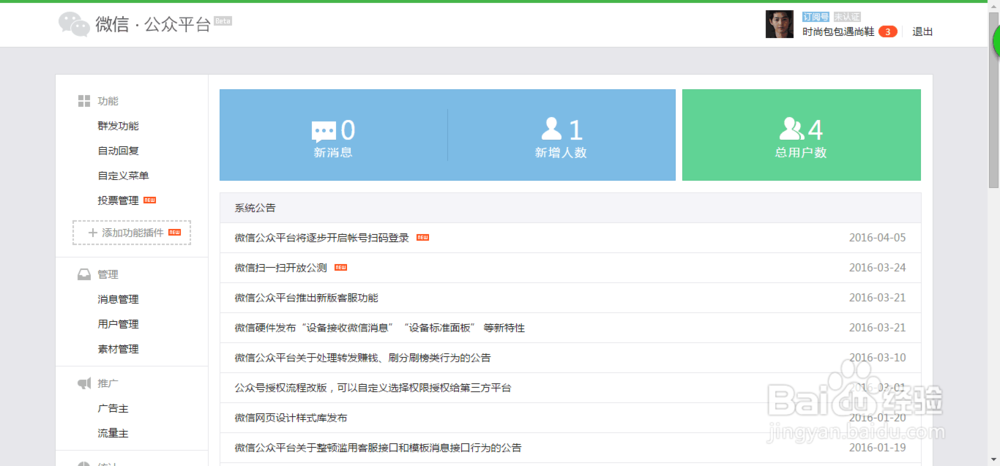Click the NEW badge beside 帐号扫码登录 announcement
Image resolution: width=1000 pixels, height=466 pixels.
point(423,238)
